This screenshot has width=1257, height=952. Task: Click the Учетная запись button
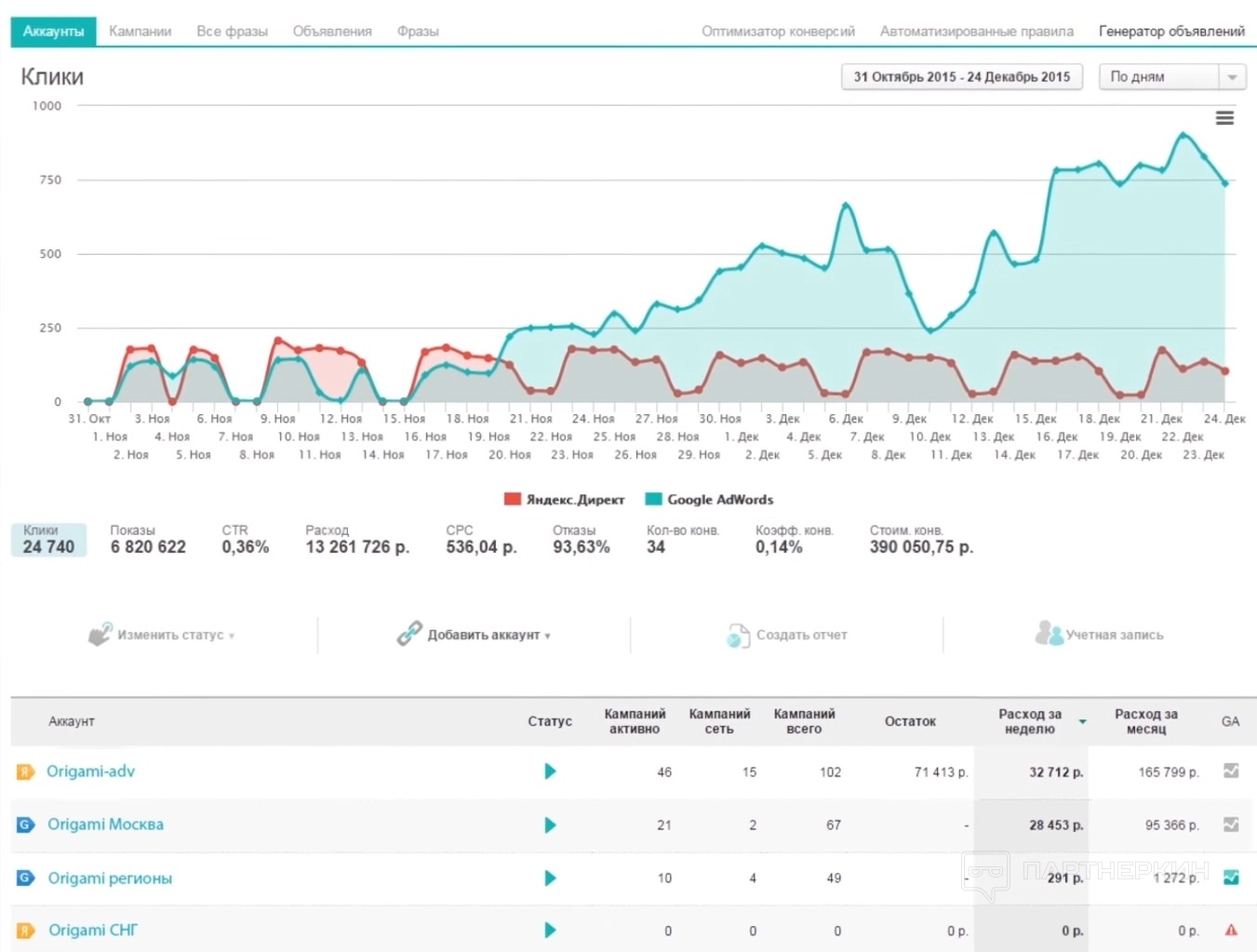click(x=1100, y=635)
